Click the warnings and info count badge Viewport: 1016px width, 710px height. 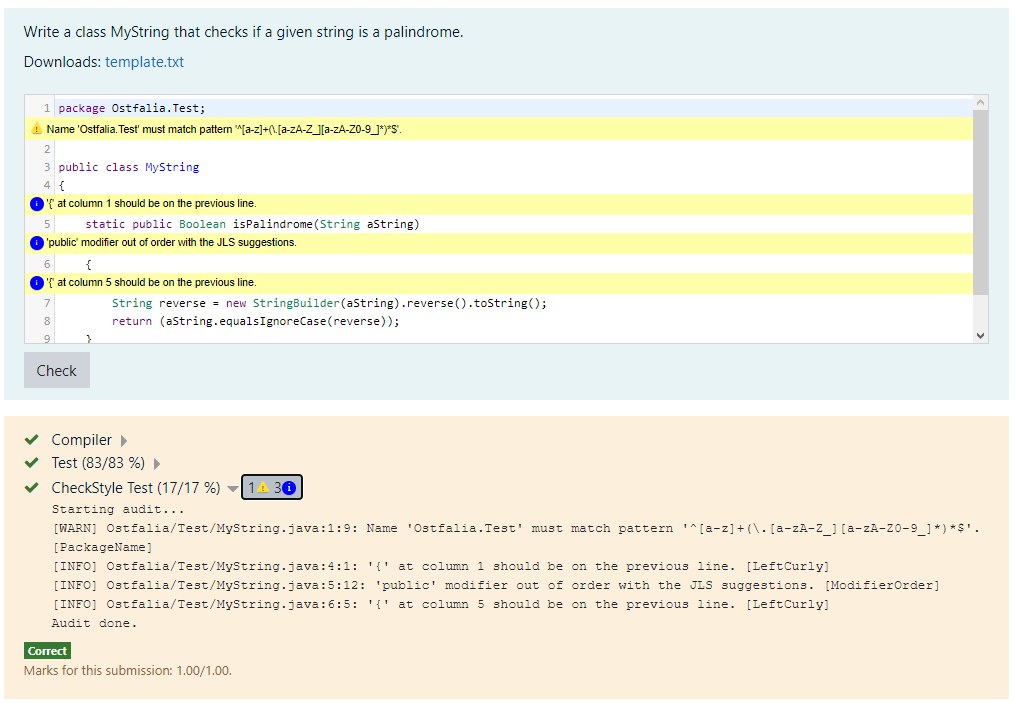click(x=271, y=488)
